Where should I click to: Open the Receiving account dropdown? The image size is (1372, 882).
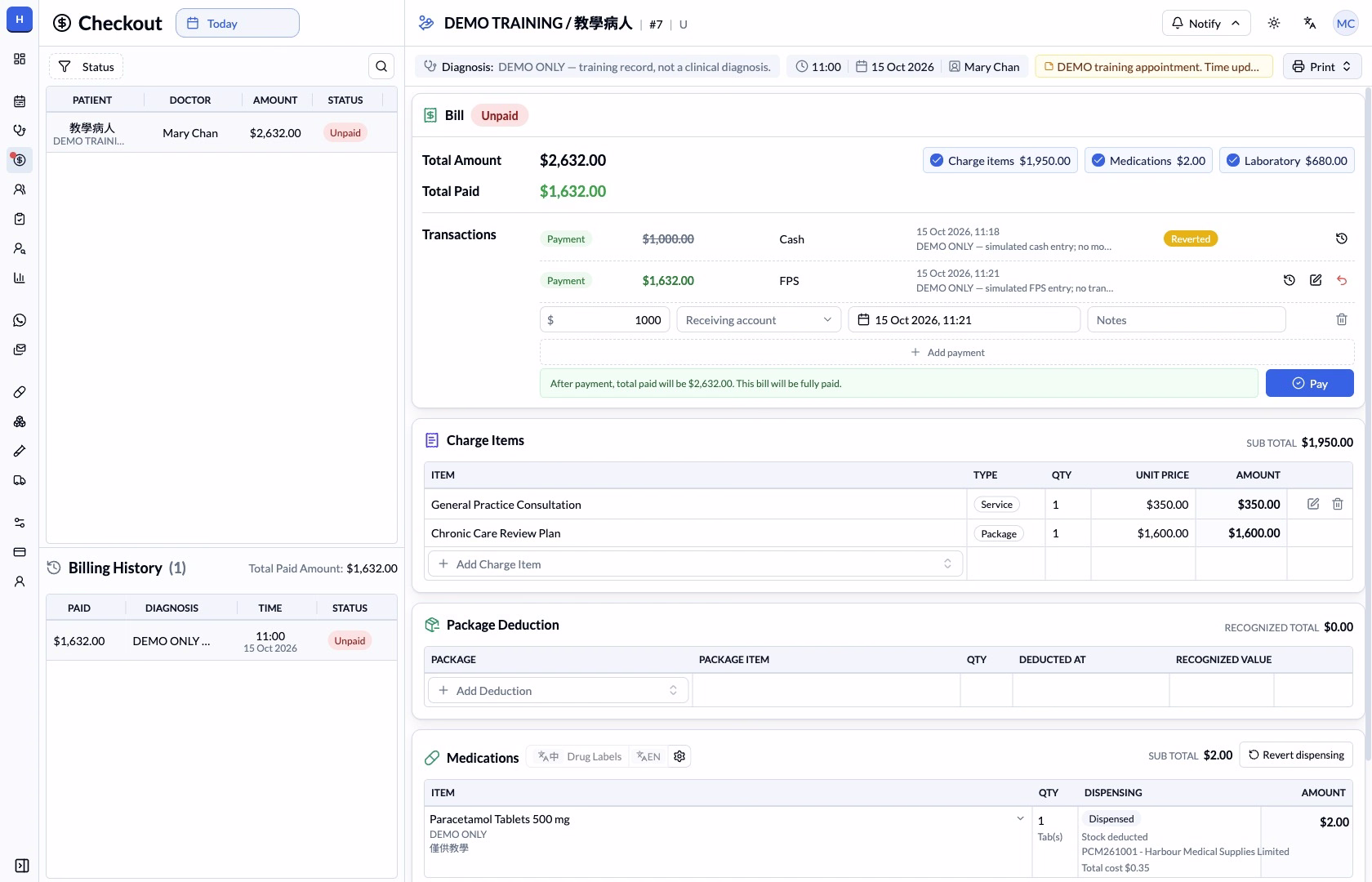[x=759, y=319]
